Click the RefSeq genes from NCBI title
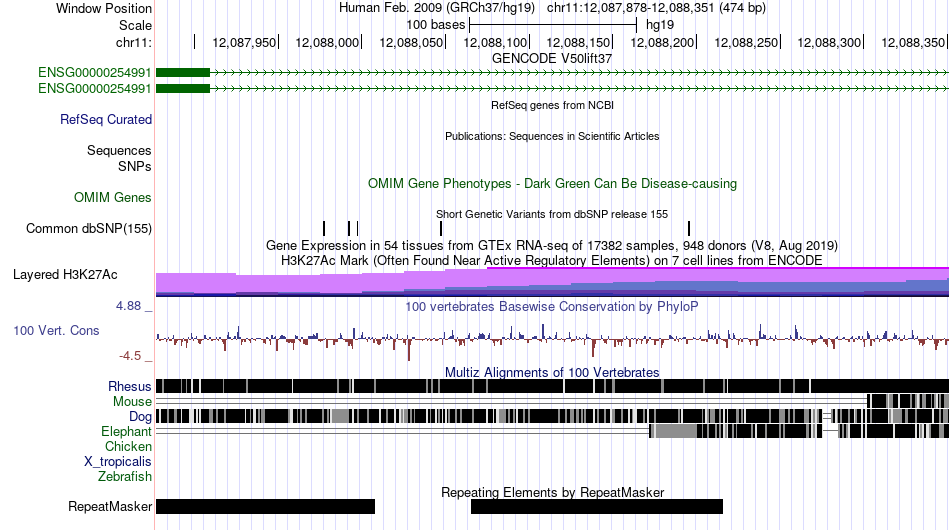This screenshot has width=950, height=530. (552, 105)
